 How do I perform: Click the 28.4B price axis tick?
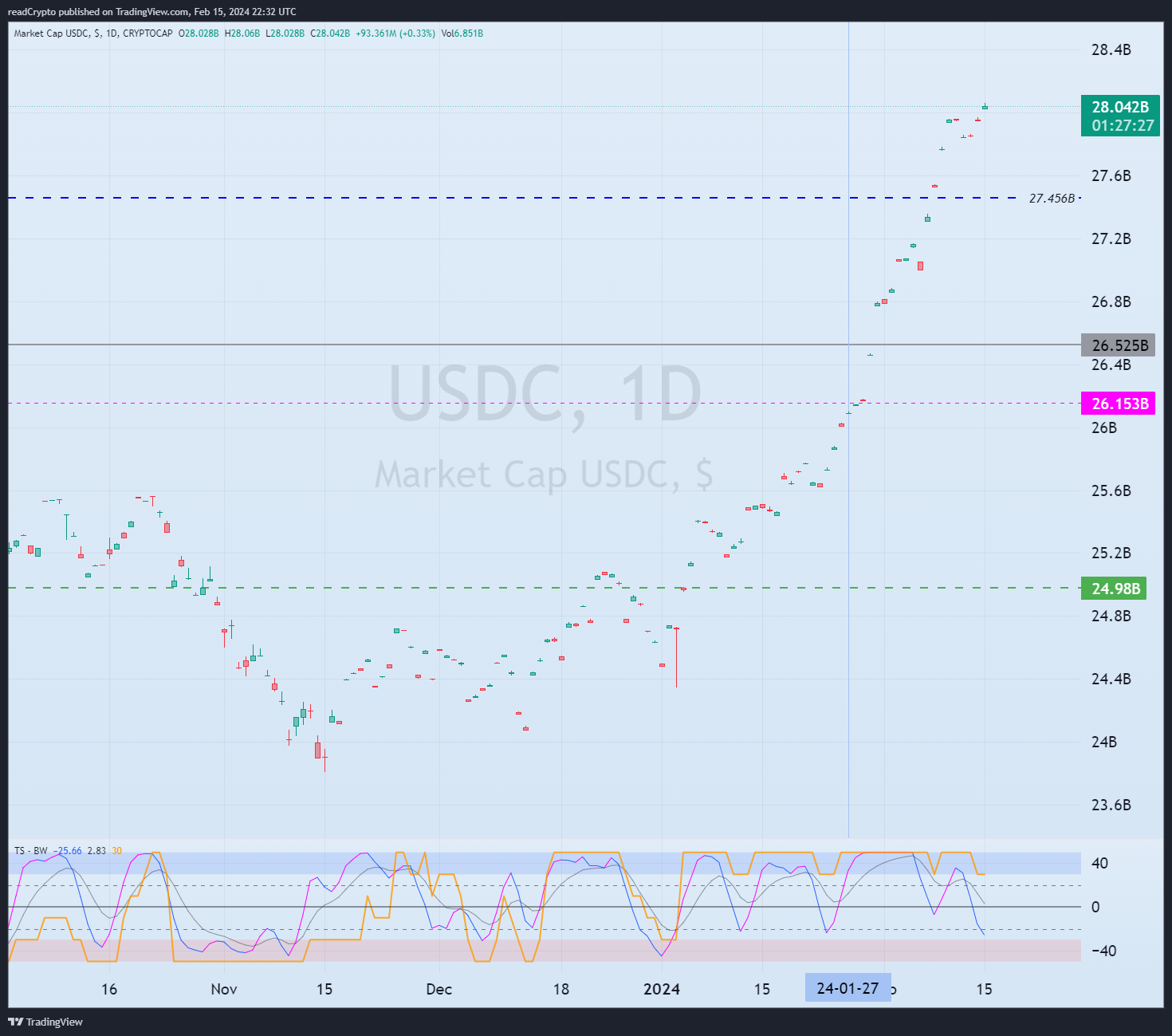point(1111,50)
